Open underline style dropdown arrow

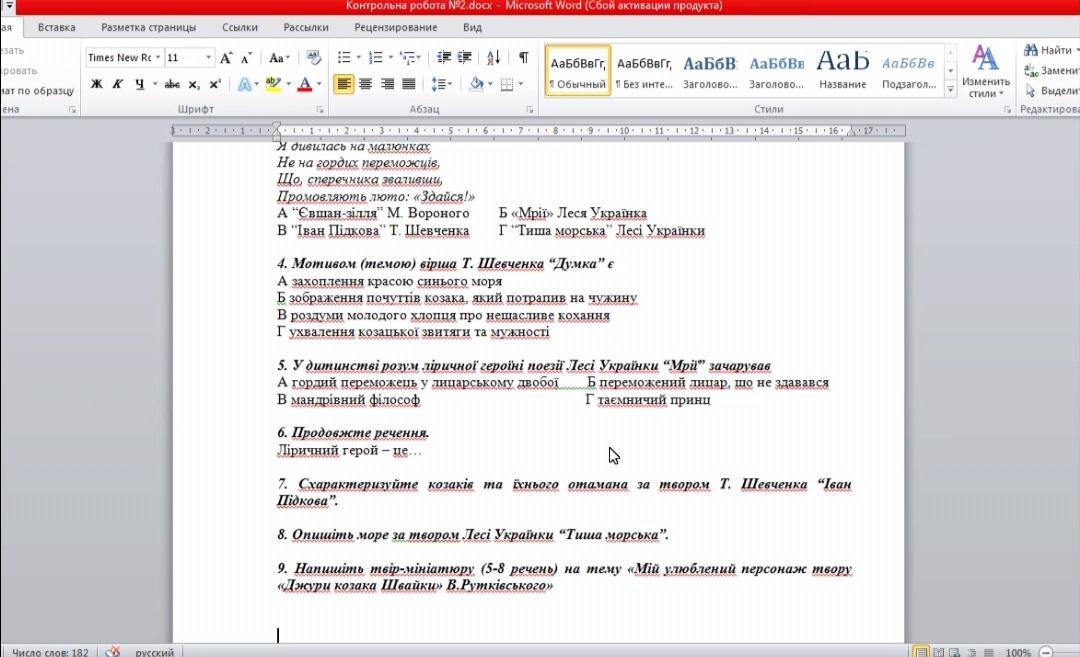click(154, 84)
